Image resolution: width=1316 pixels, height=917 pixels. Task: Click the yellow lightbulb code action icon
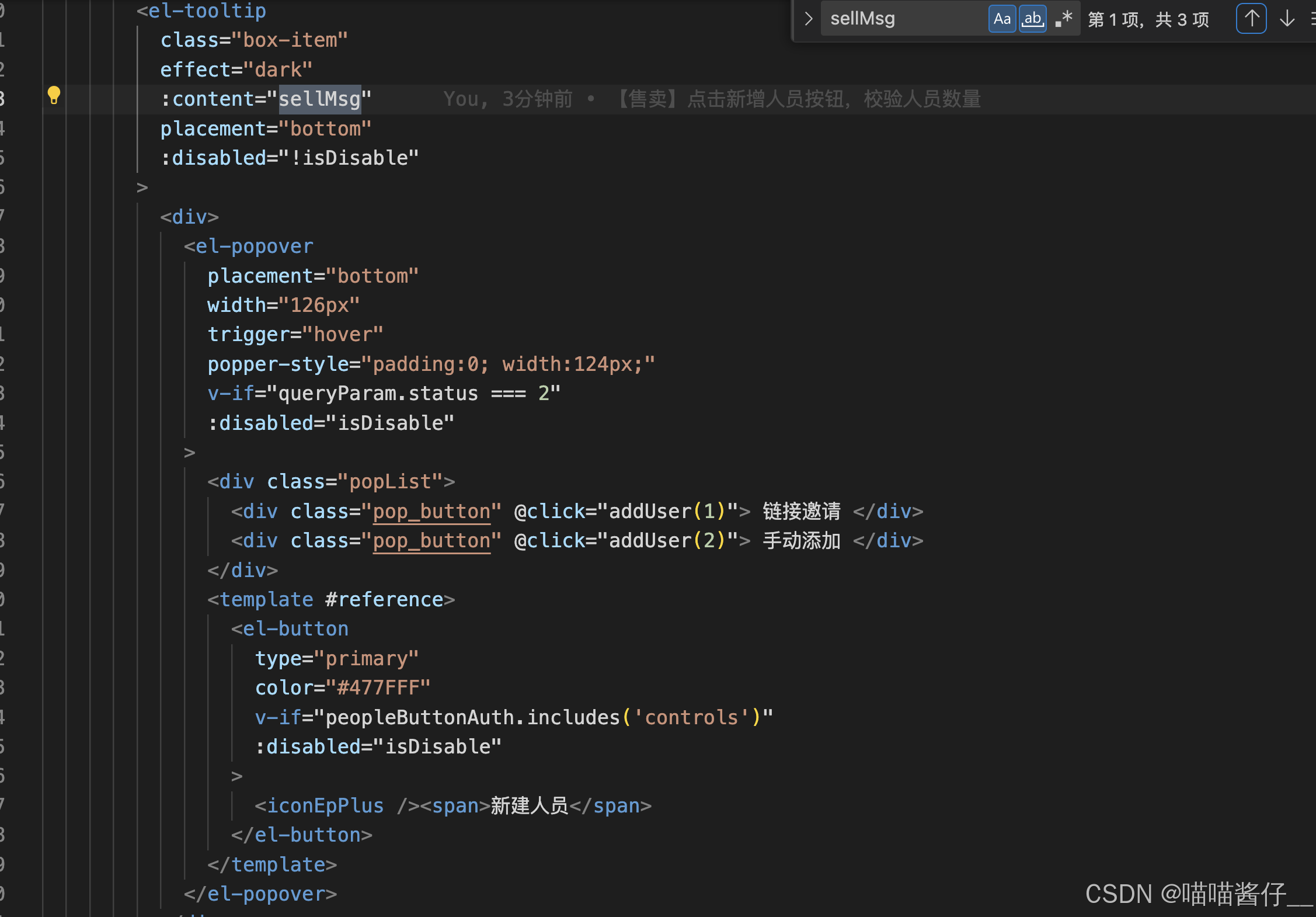(54, 95)
